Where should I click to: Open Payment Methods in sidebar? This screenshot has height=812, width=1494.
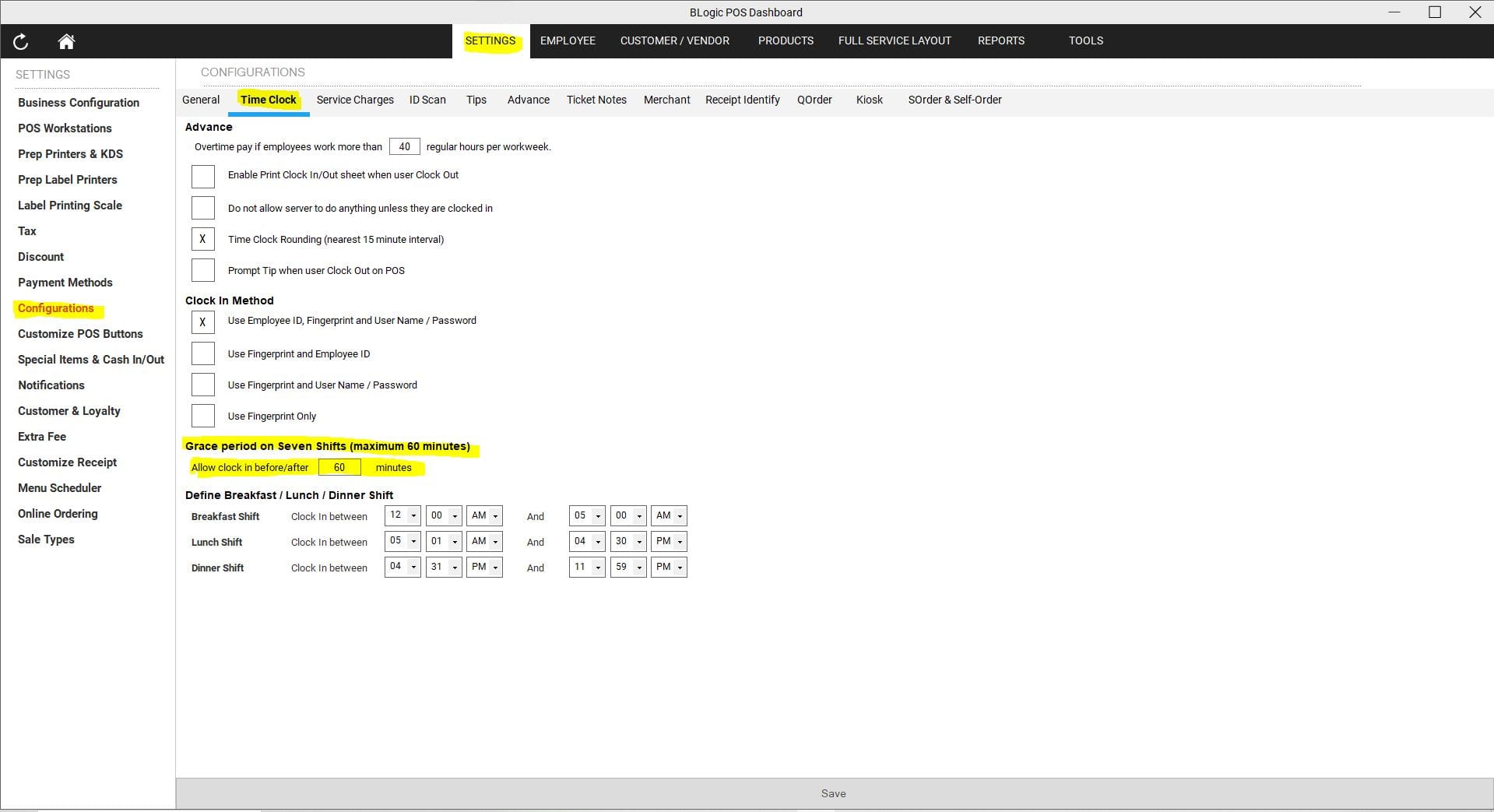[x=65, y=283]
